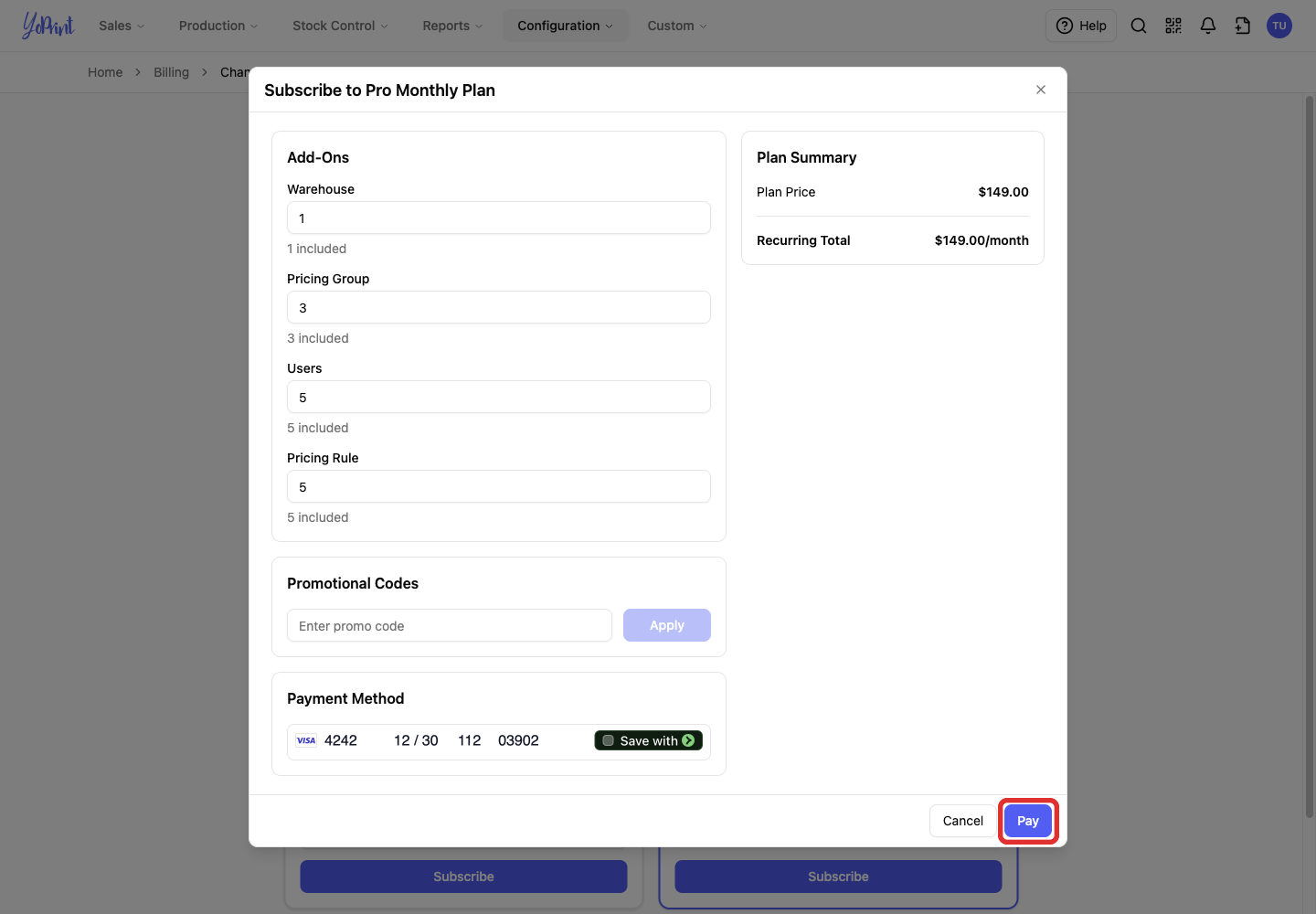Click the card number 4242 field
Viewport: 1316px width, 914px height.
coord(341,740)
